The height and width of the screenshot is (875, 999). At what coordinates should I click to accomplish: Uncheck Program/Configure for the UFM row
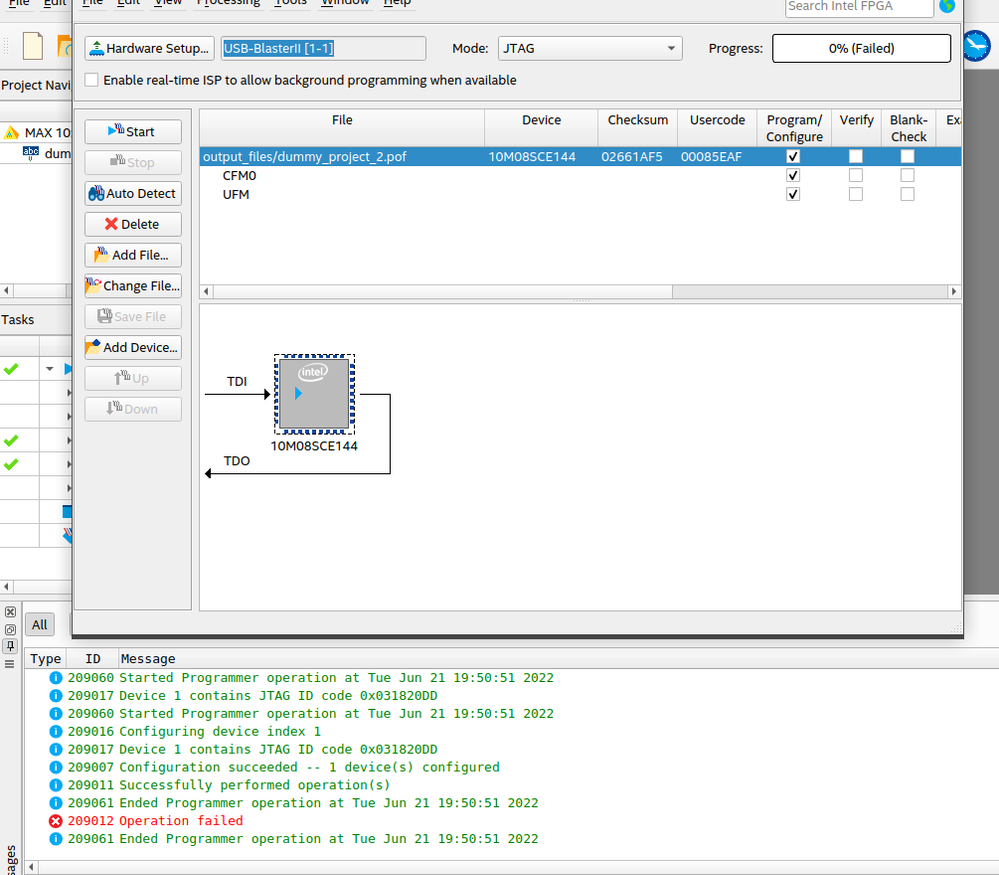793,194
